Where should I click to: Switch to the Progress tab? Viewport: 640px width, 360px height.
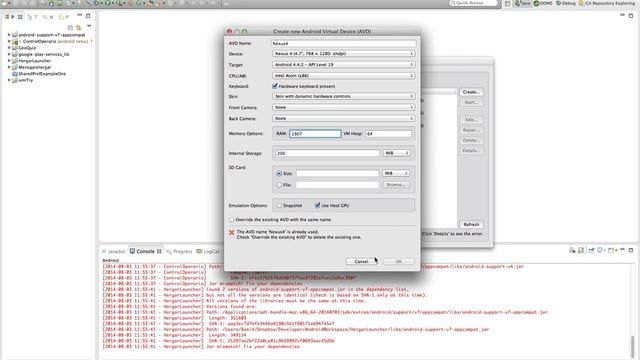pyautogui.click(x=179, y=251)
